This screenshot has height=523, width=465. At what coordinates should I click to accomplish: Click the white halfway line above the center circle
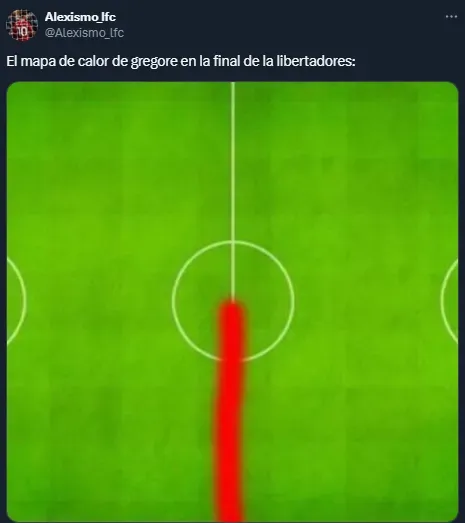click(233, 162)
